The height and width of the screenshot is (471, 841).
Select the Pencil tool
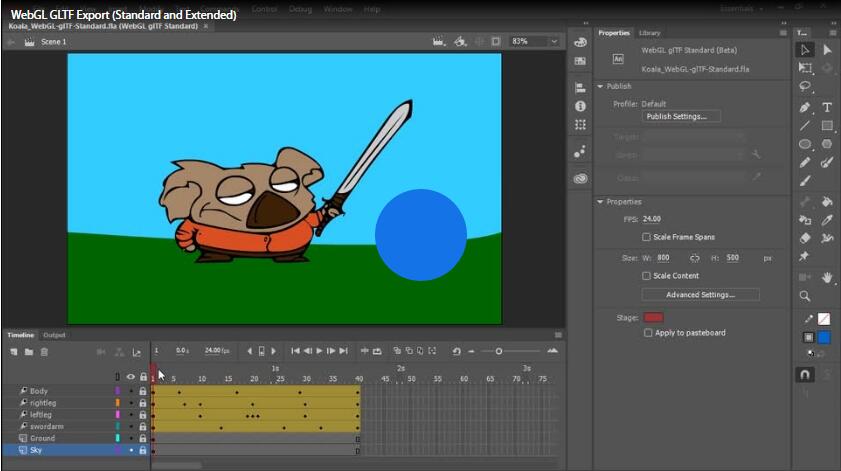coord(805,163)
